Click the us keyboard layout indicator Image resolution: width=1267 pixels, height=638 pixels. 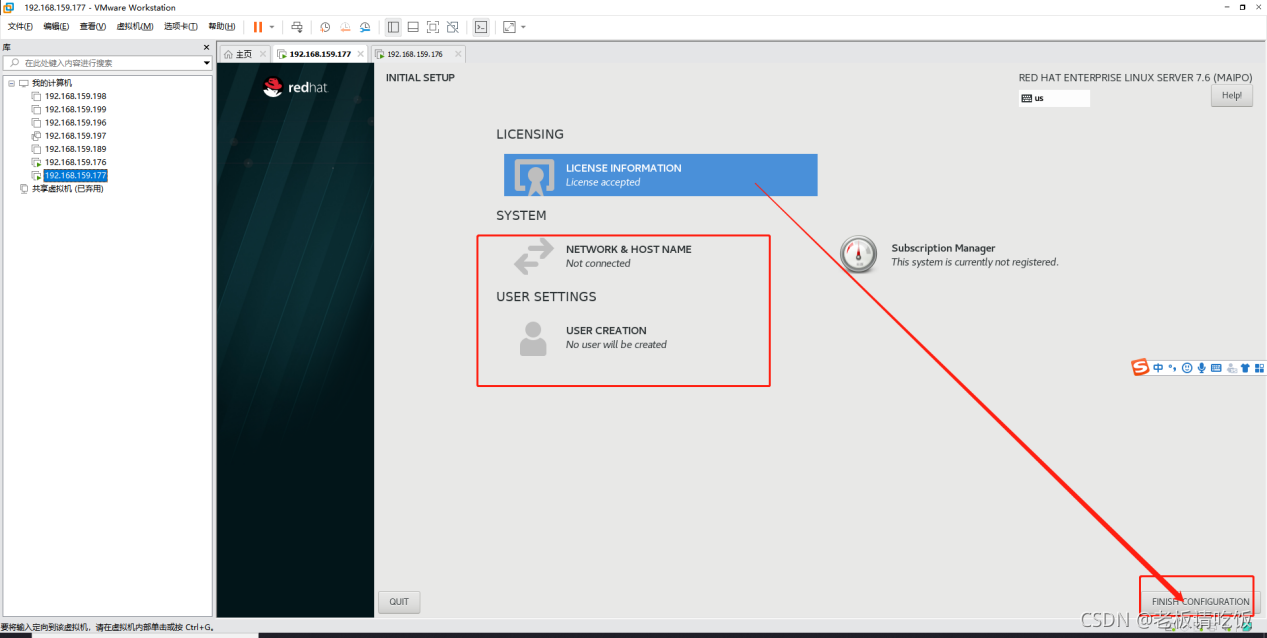(x=1054, y=98)
